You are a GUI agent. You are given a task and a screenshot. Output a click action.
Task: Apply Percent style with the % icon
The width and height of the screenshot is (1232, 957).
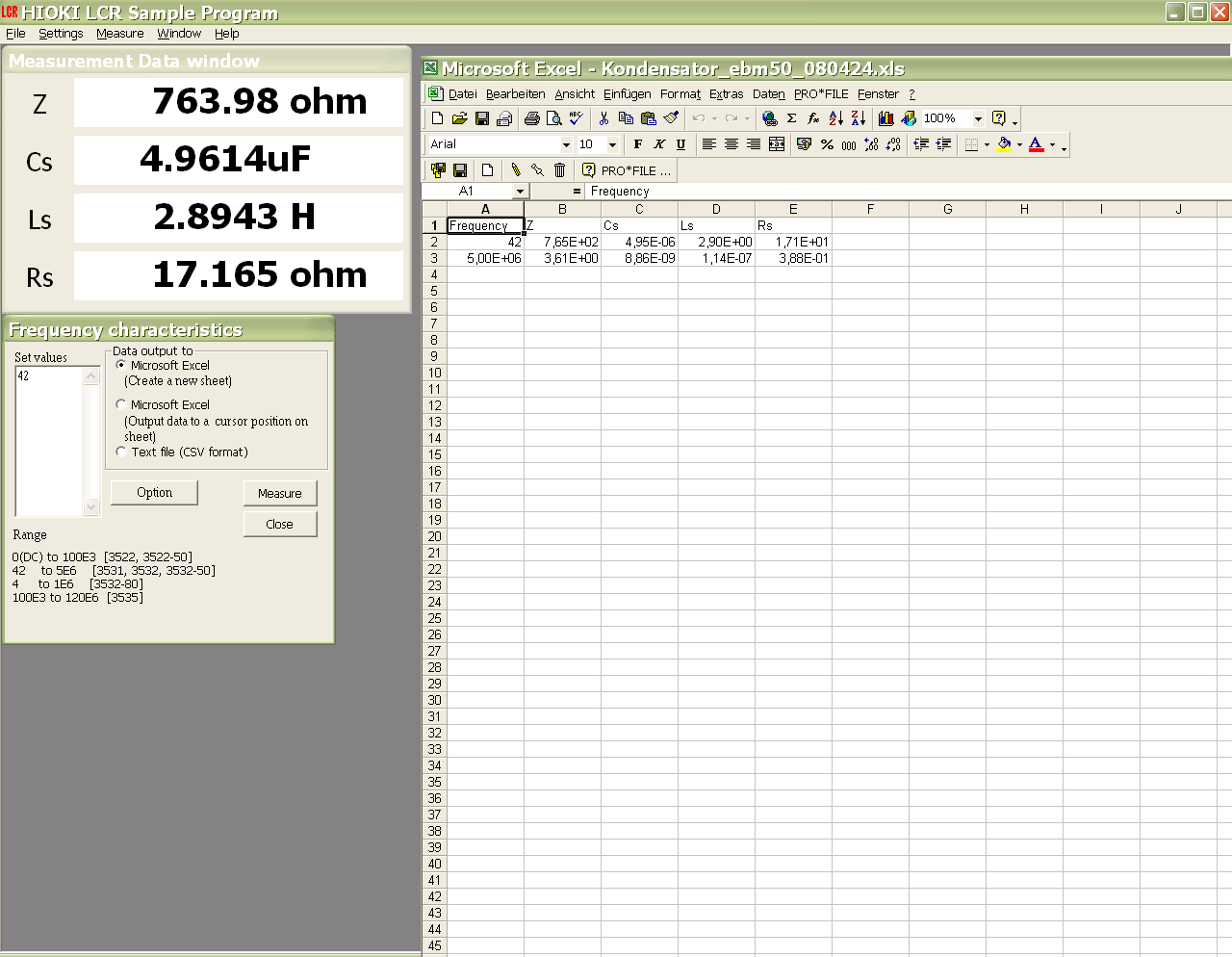(x=827, y=144)
